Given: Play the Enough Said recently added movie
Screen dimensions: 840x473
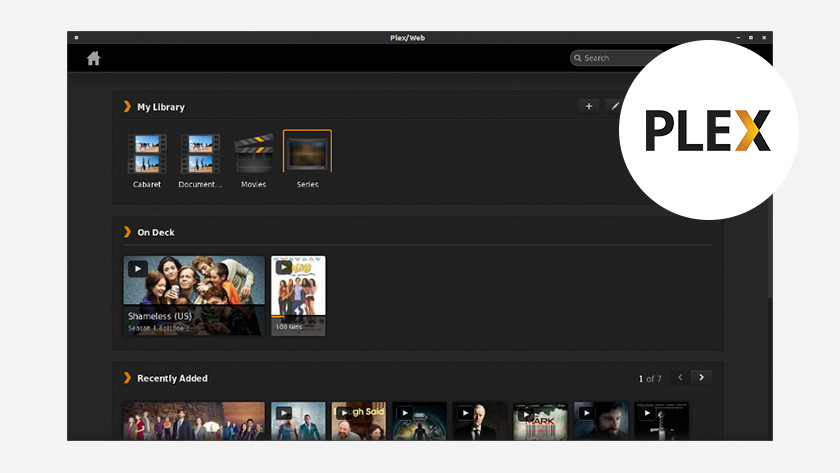Looking at the screenshot, I should tap(344, 413).
